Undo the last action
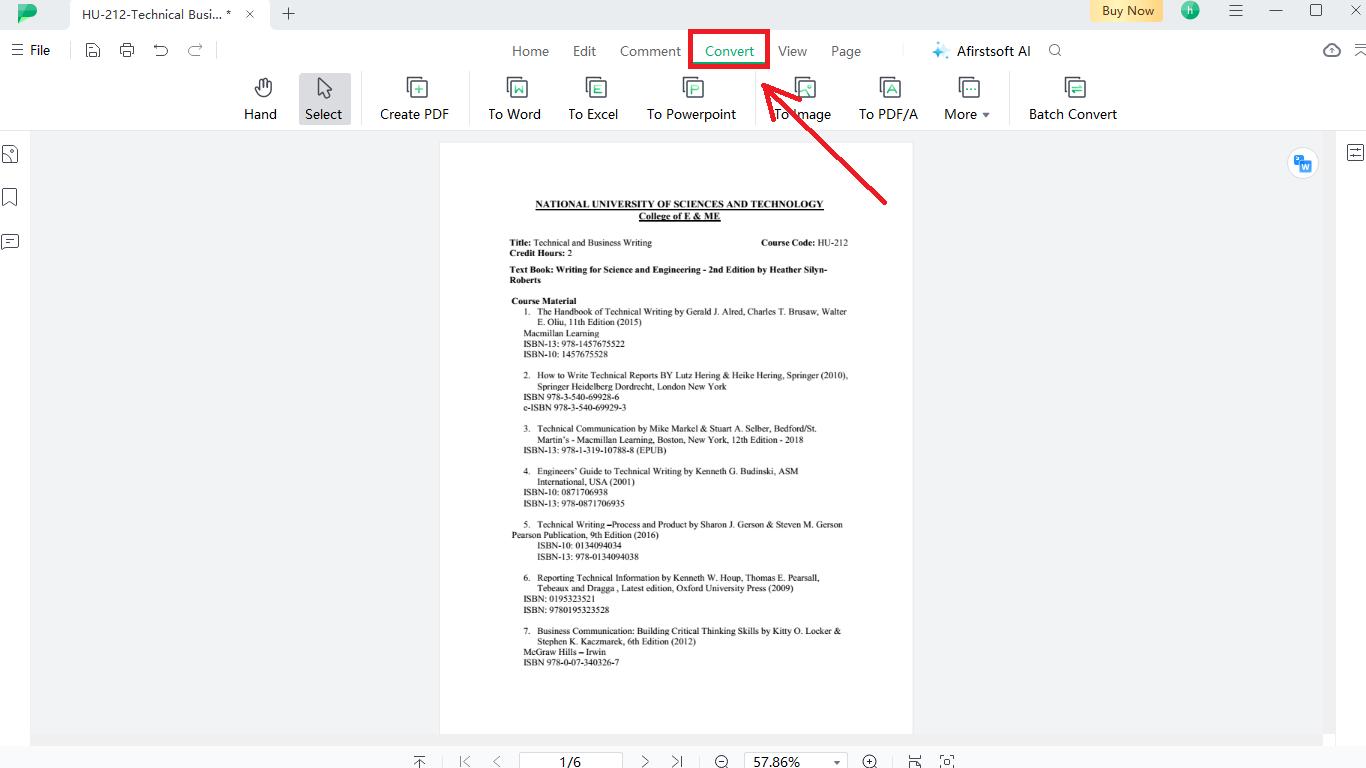The width and height of the screenshot is (1366, 768). pos(161,50)
